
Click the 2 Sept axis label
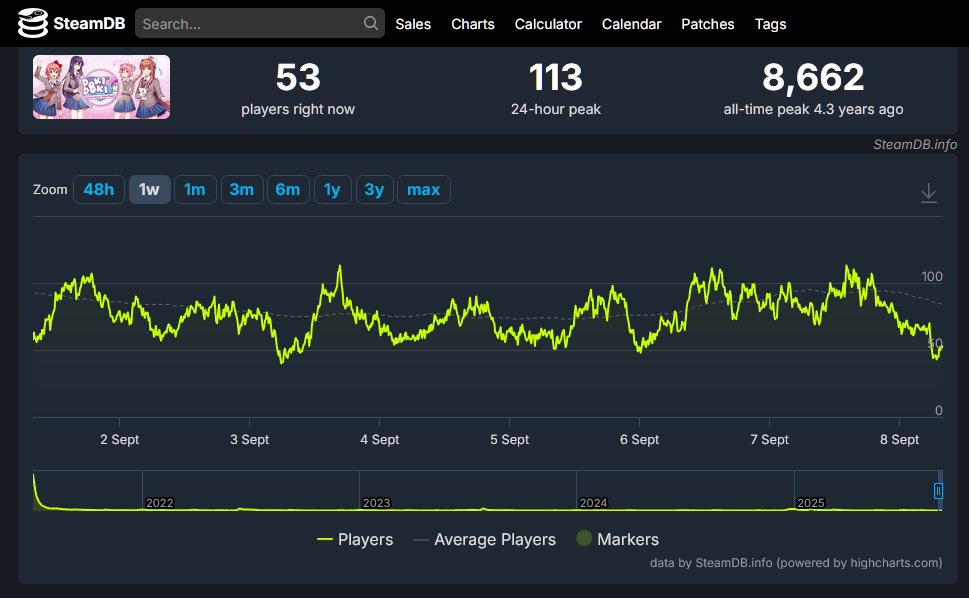pyautogui.click(x=119, y=439)
